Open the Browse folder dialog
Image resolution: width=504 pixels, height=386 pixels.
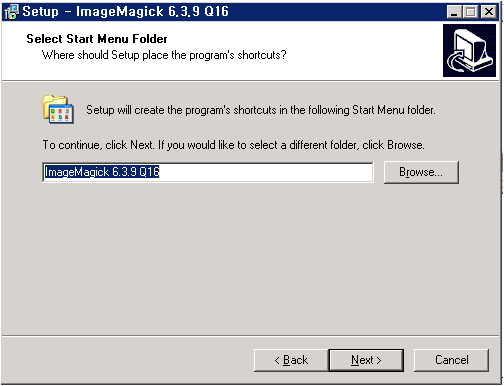[421, 172]
